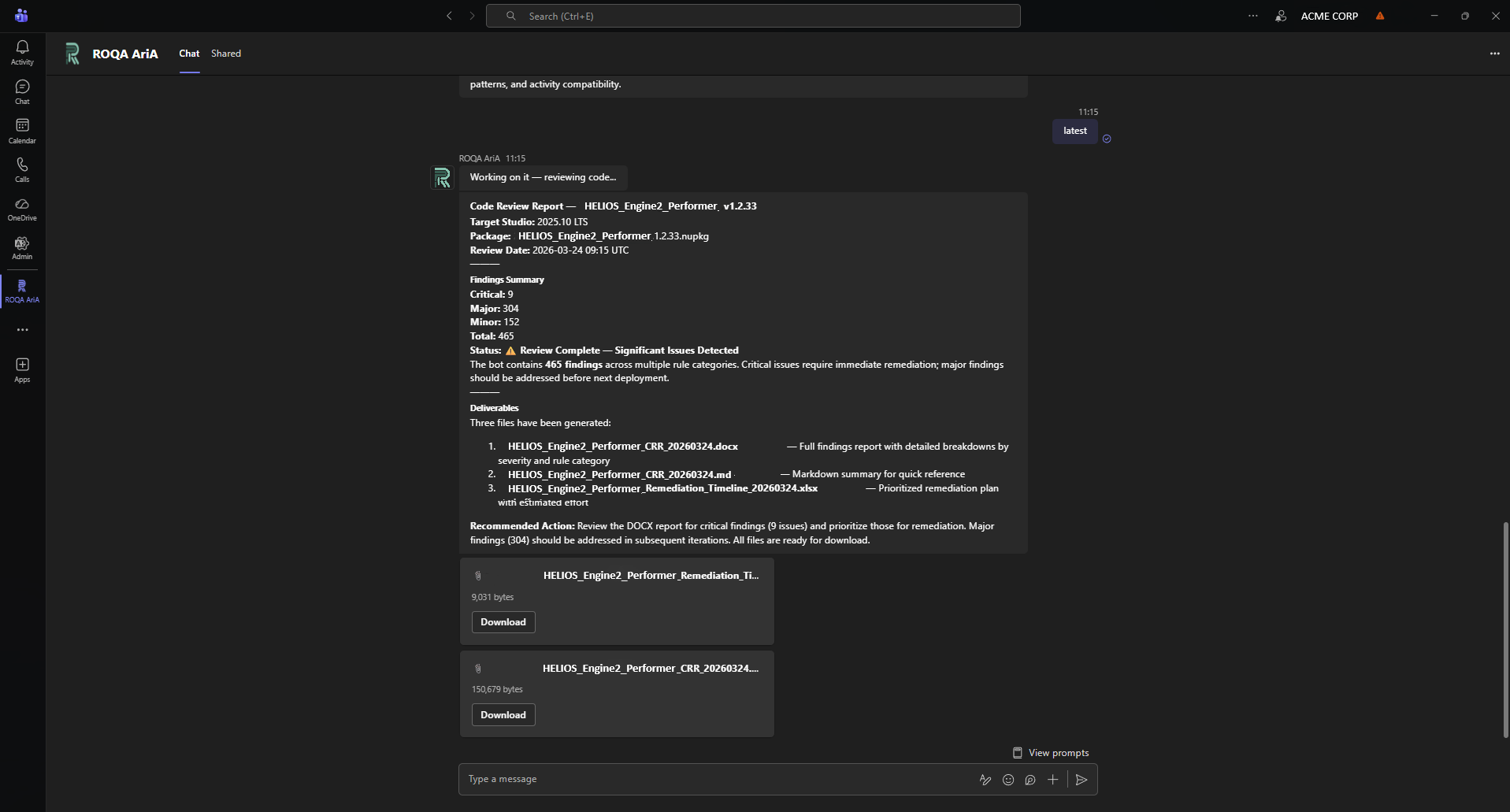Open Settings and more ellipsis in title bar
Screen dimensions: 1510x812
coord(1253,16)
